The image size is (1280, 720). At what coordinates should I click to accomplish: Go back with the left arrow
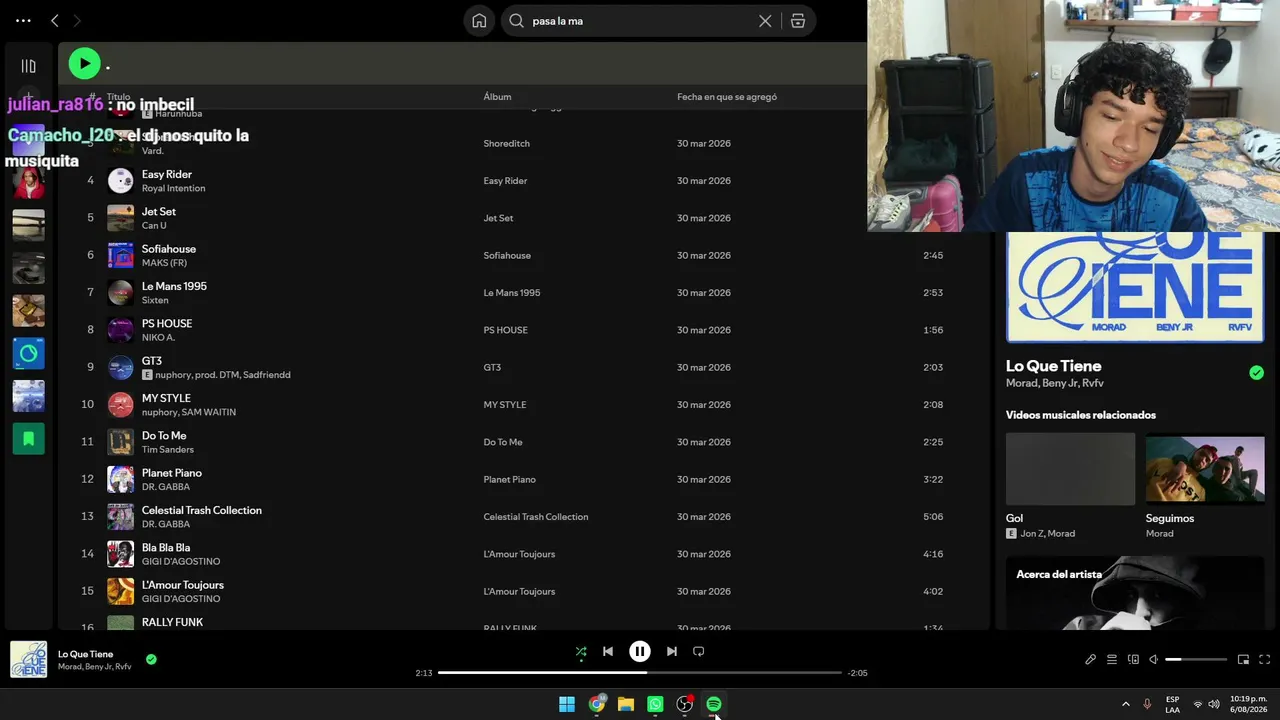click(x=55, y=21)
